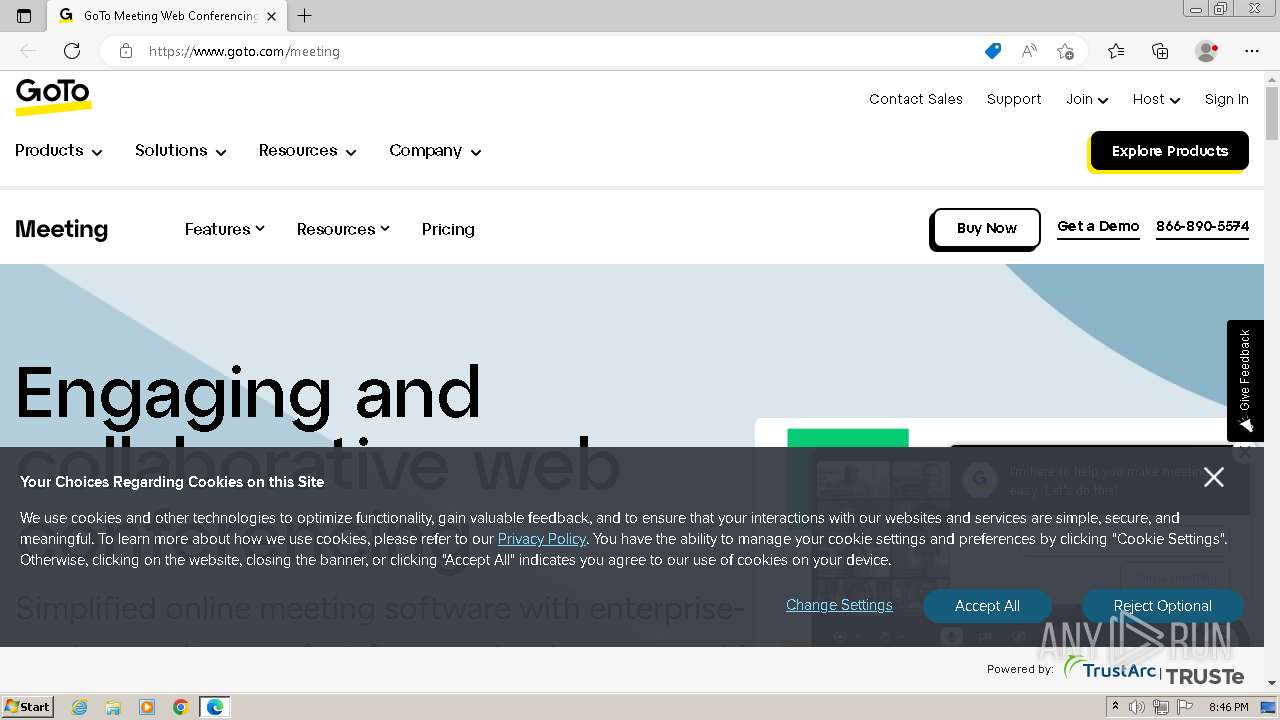
Task: Click Contact Sales link
Action: pos(916,99)
